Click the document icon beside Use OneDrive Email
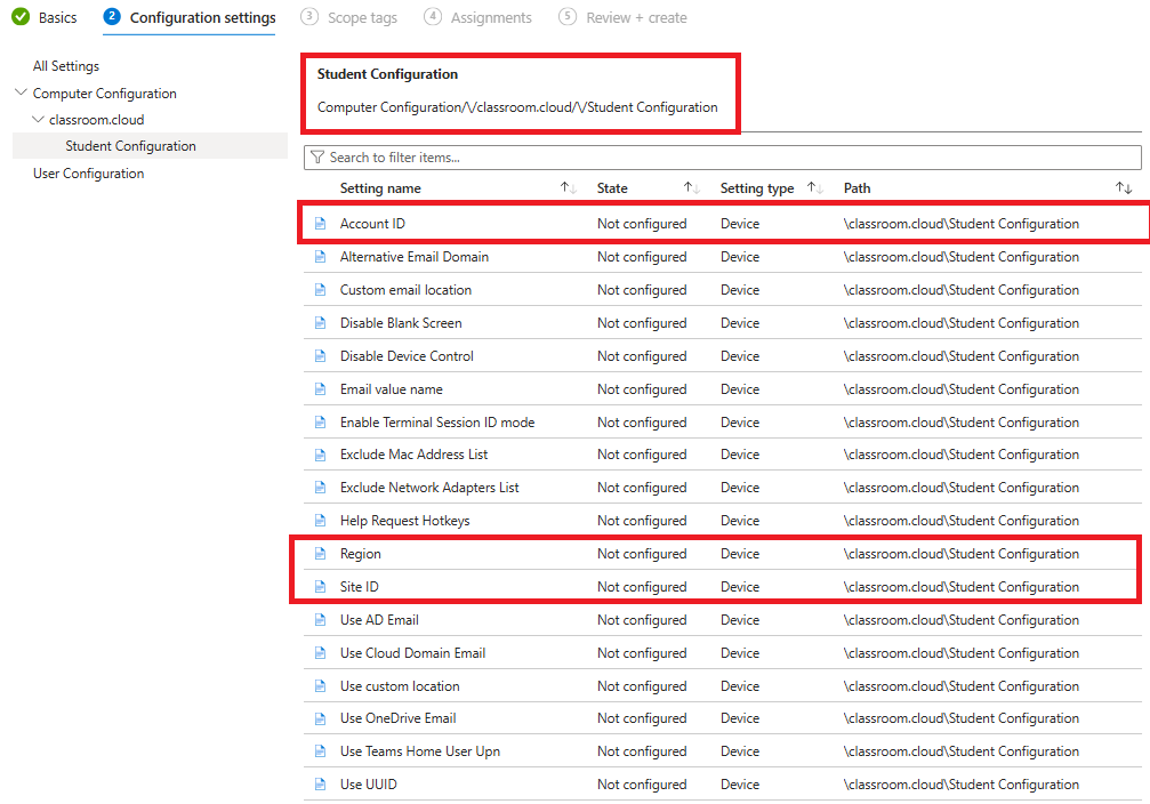The height and width of the screenshot is (804, 1150). click(x=320, y=718)
